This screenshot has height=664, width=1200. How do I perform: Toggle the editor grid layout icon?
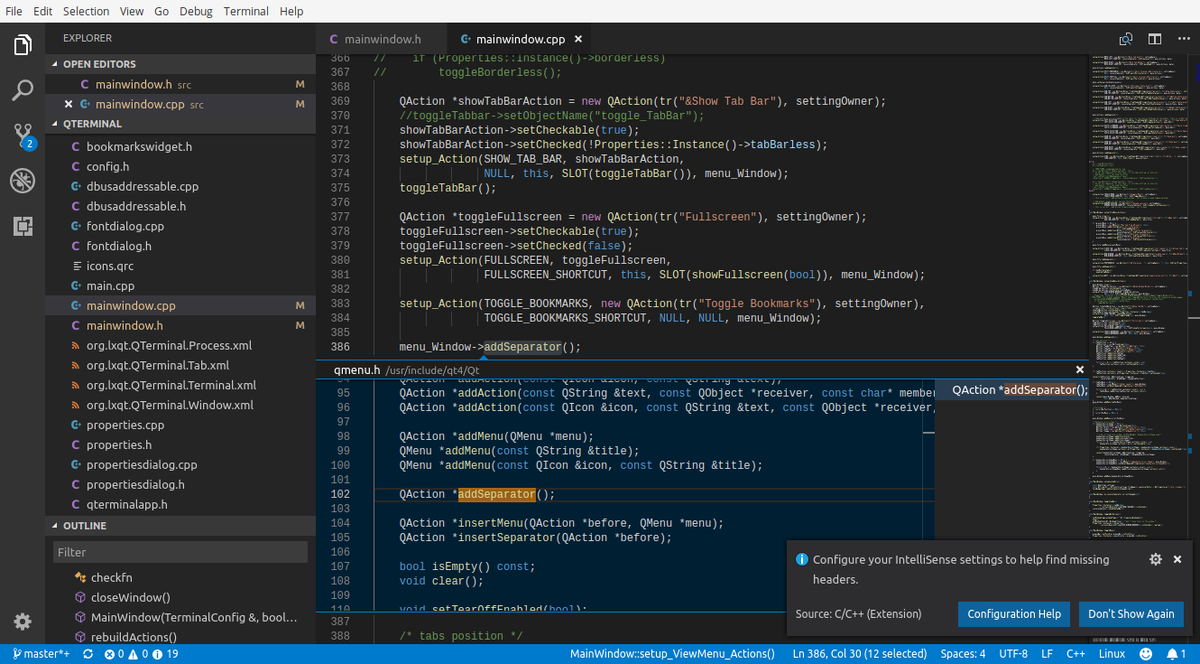(1155, 38)
